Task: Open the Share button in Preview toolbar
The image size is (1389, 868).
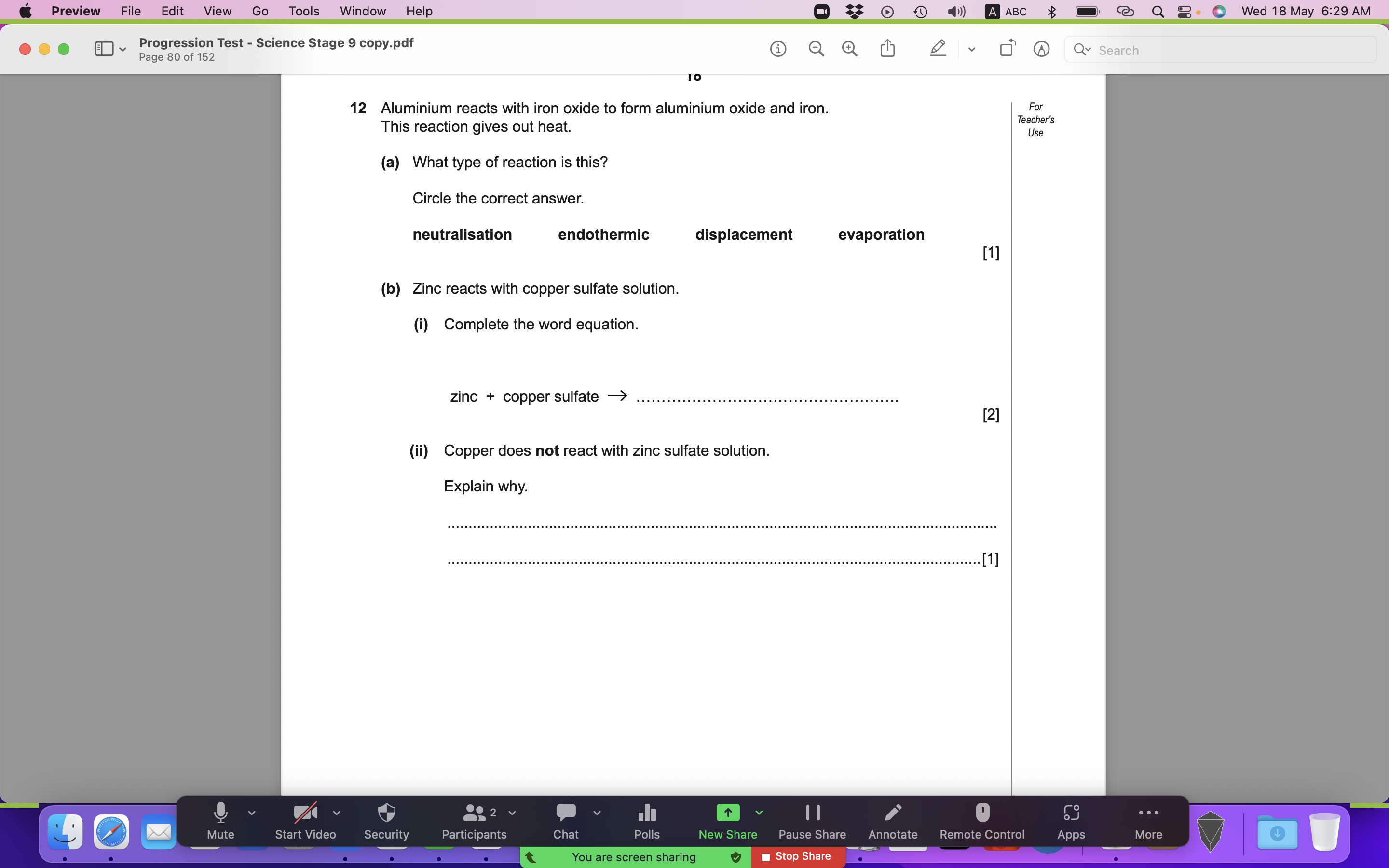Action: coord(887,49)
